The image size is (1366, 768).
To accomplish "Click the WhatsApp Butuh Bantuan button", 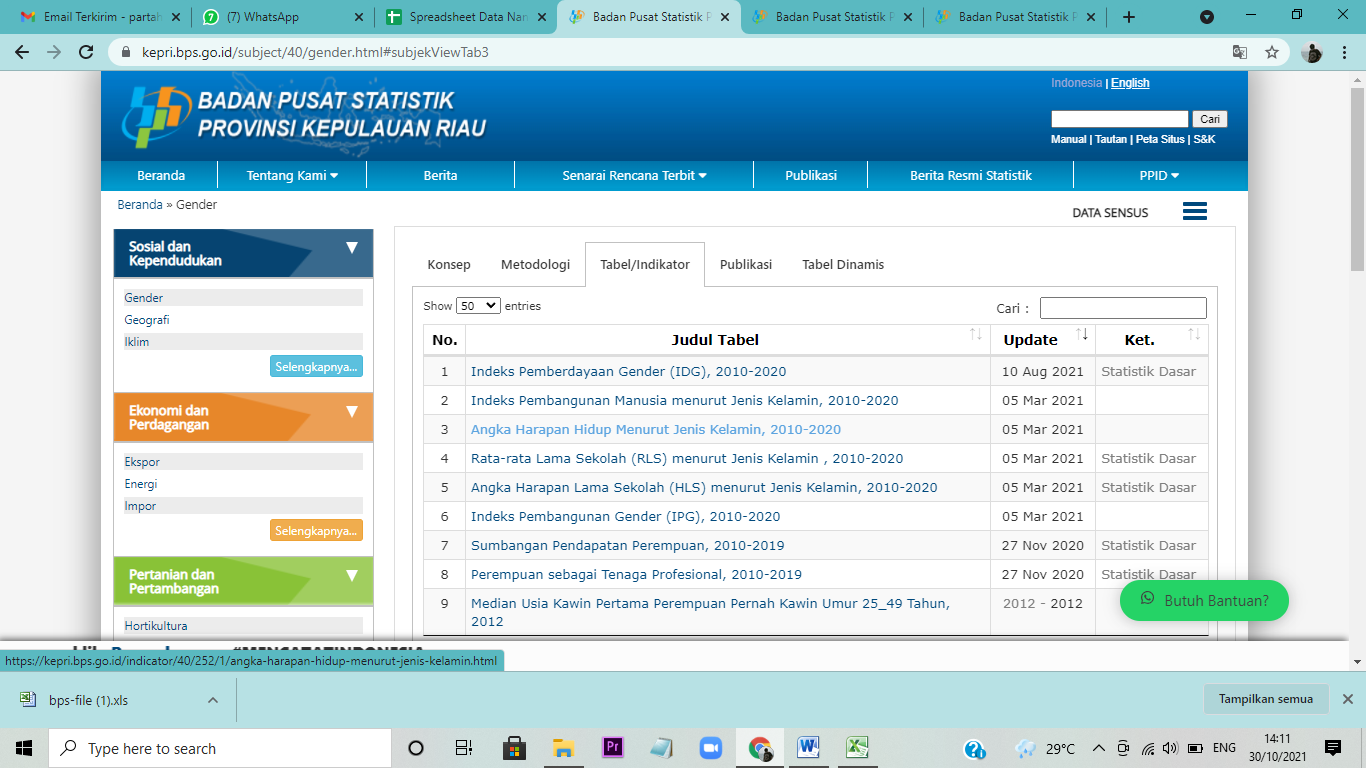I will [1204, 601].
